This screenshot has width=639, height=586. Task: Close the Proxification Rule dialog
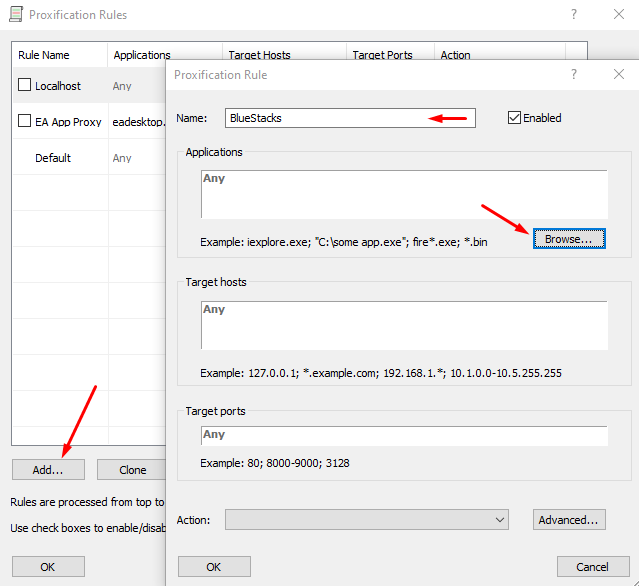(x=619, y=74)
